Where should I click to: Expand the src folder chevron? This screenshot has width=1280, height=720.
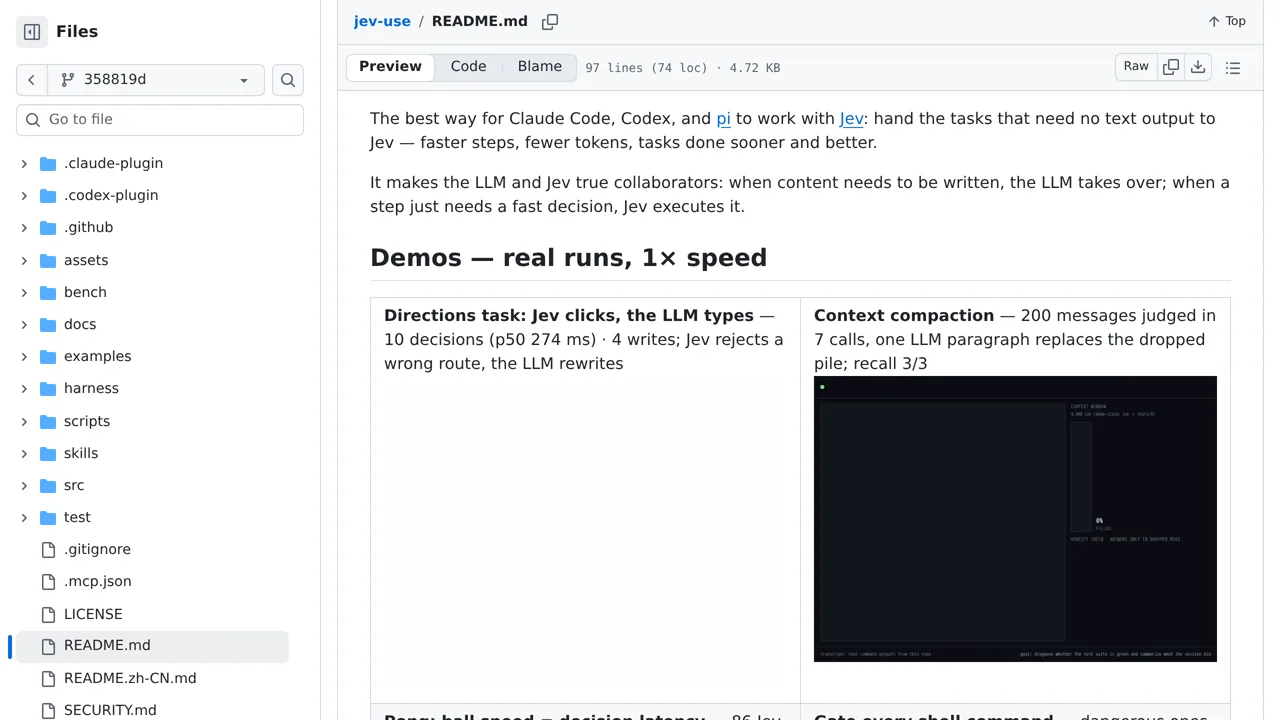(x=24, y=485)
